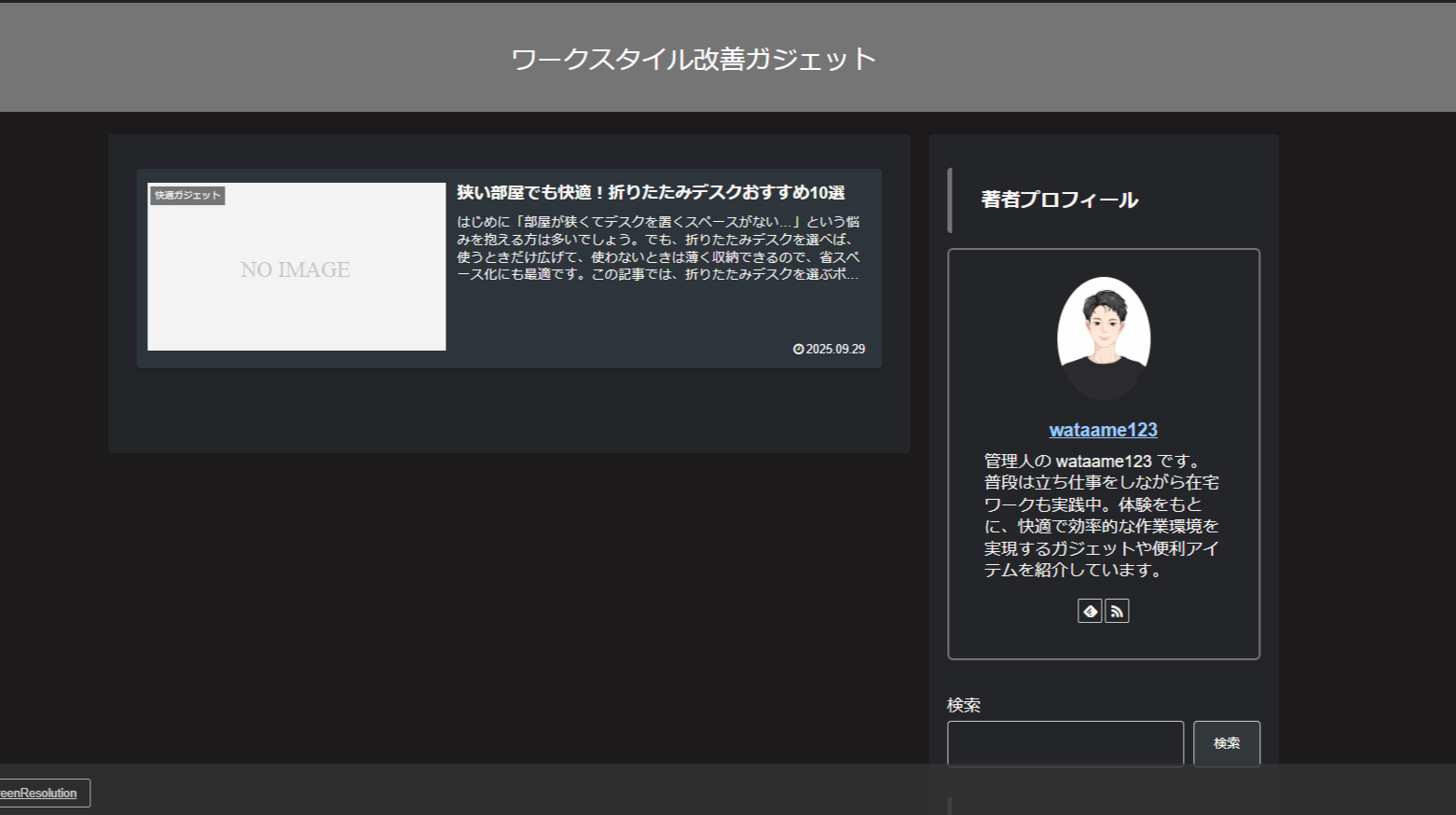This screenshot has height=815, width=1456.
Task: Click the article excerpt starting with はじめに
Action: click(658, 248)
